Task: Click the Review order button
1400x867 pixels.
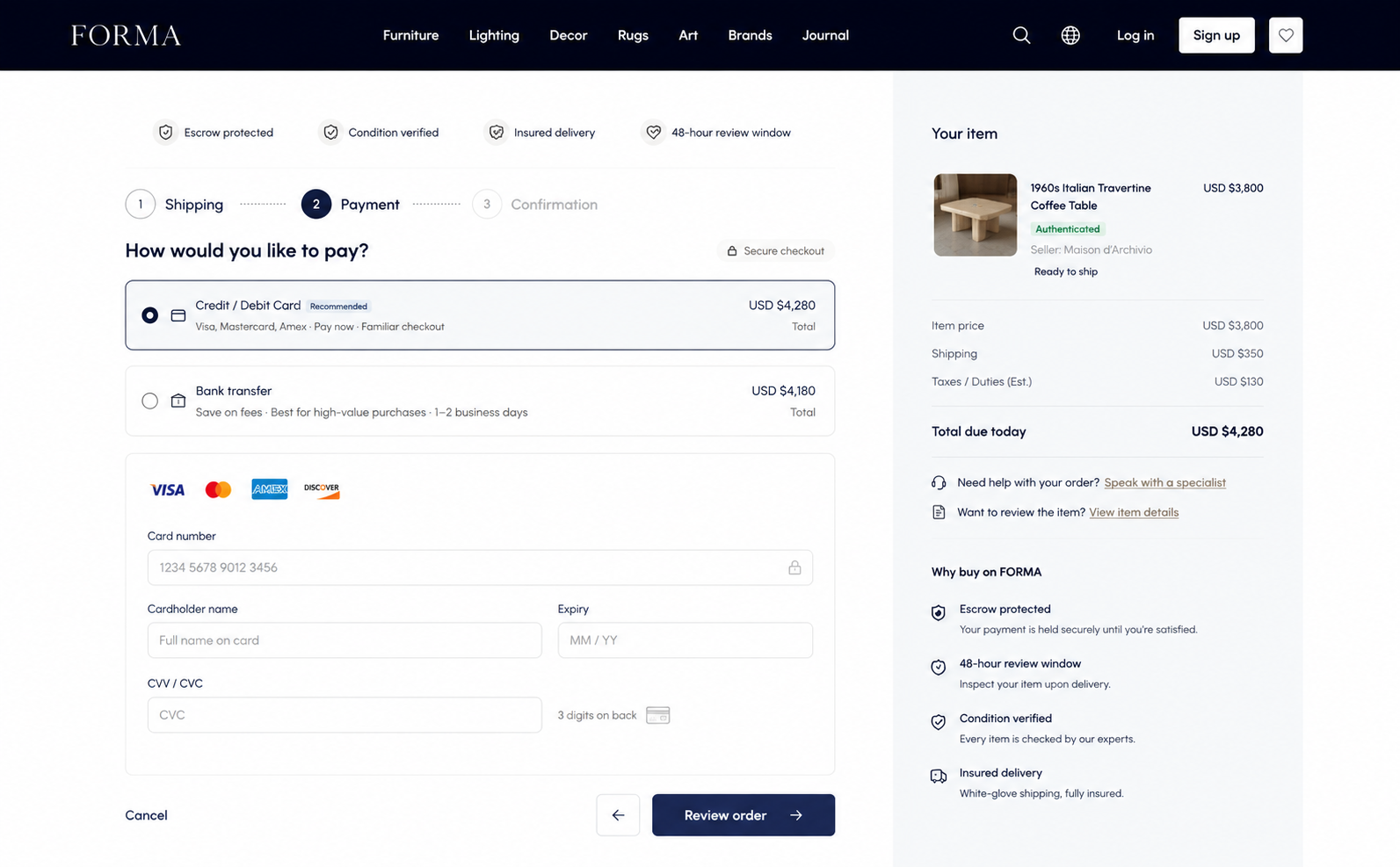Action: [744, 815]
